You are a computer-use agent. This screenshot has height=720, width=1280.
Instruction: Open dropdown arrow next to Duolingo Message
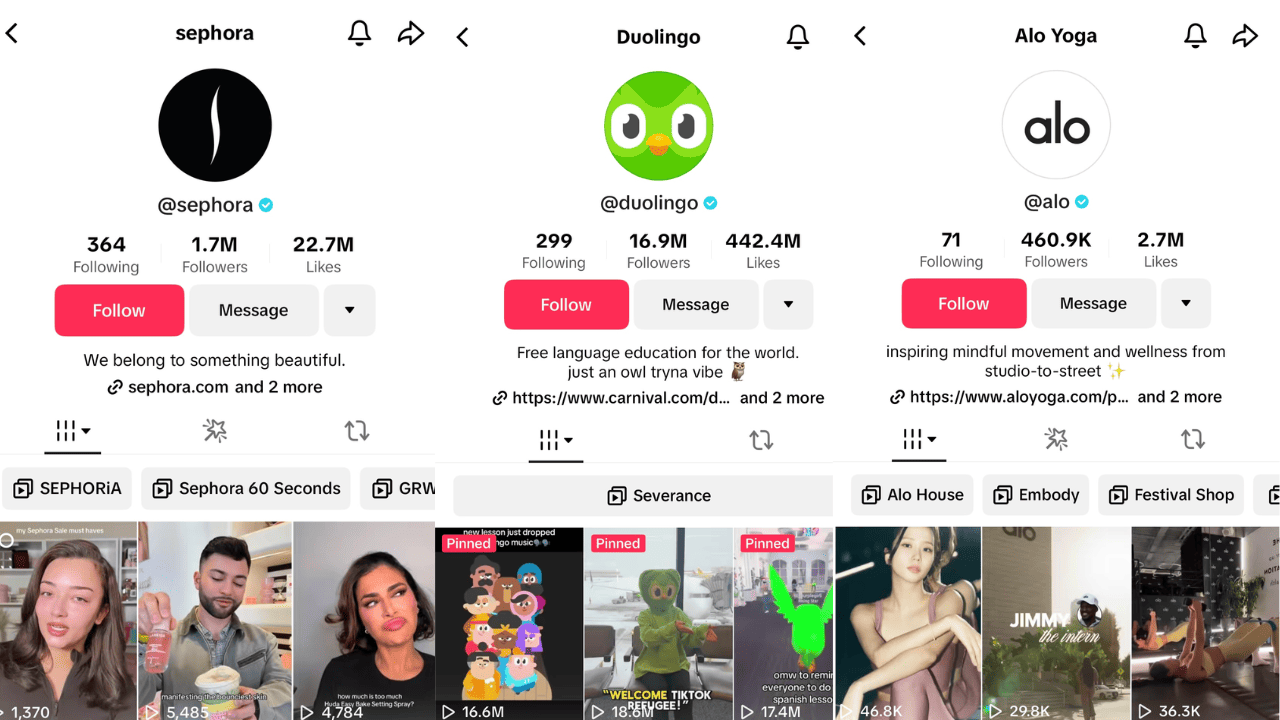[x=788, y=304]
